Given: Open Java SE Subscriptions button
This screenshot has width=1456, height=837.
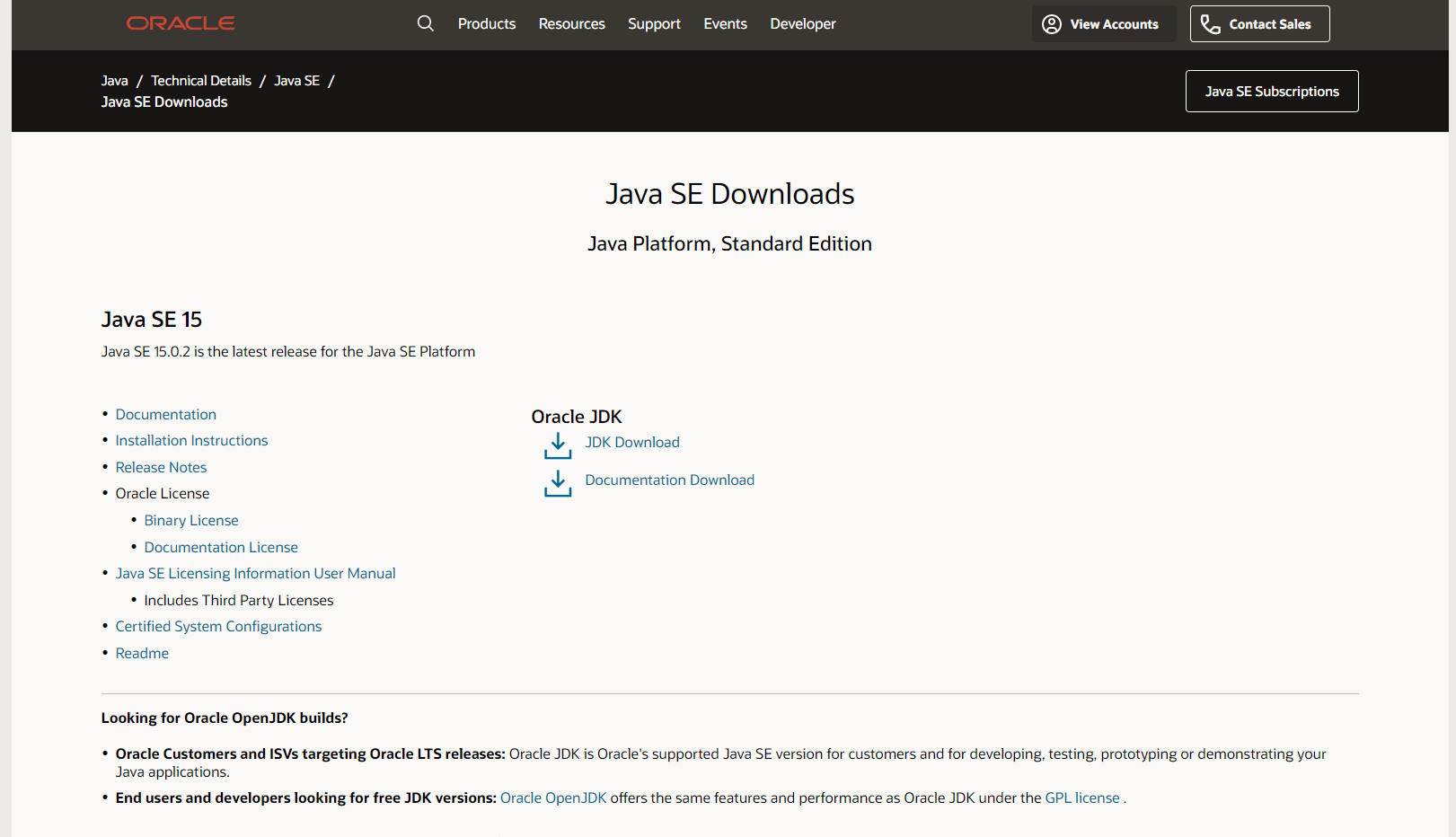Looking at the screenshot, I should pyautogui.click(x=1272, y=92).
